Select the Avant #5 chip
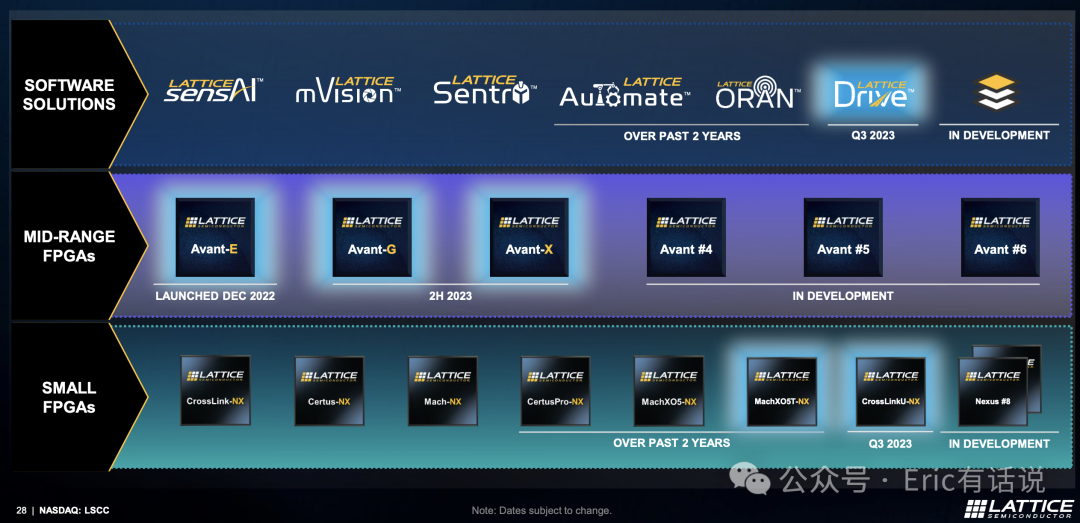The image size is (1080, 523). pos(843,238)
